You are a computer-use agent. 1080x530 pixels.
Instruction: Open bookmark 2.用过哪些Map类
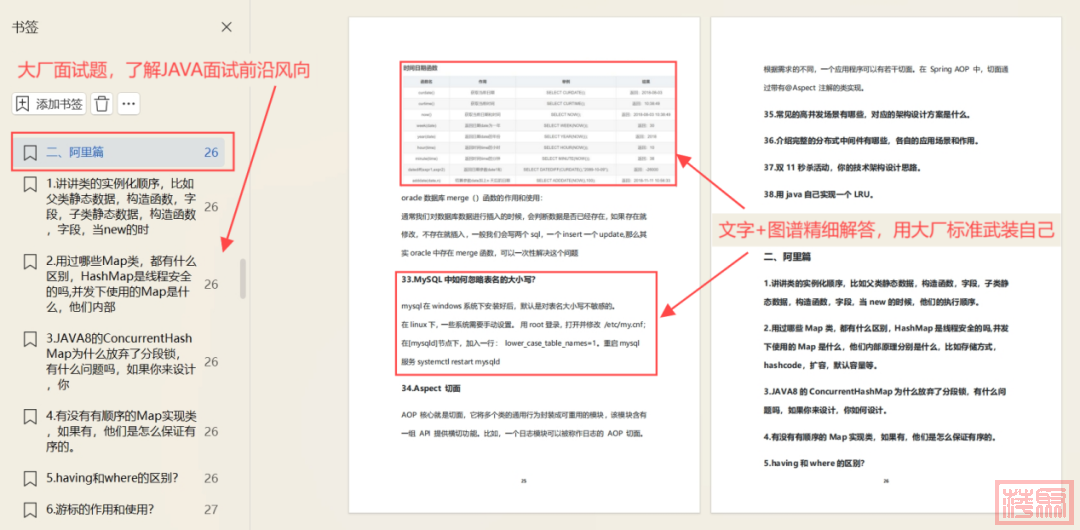coord(120,284)
